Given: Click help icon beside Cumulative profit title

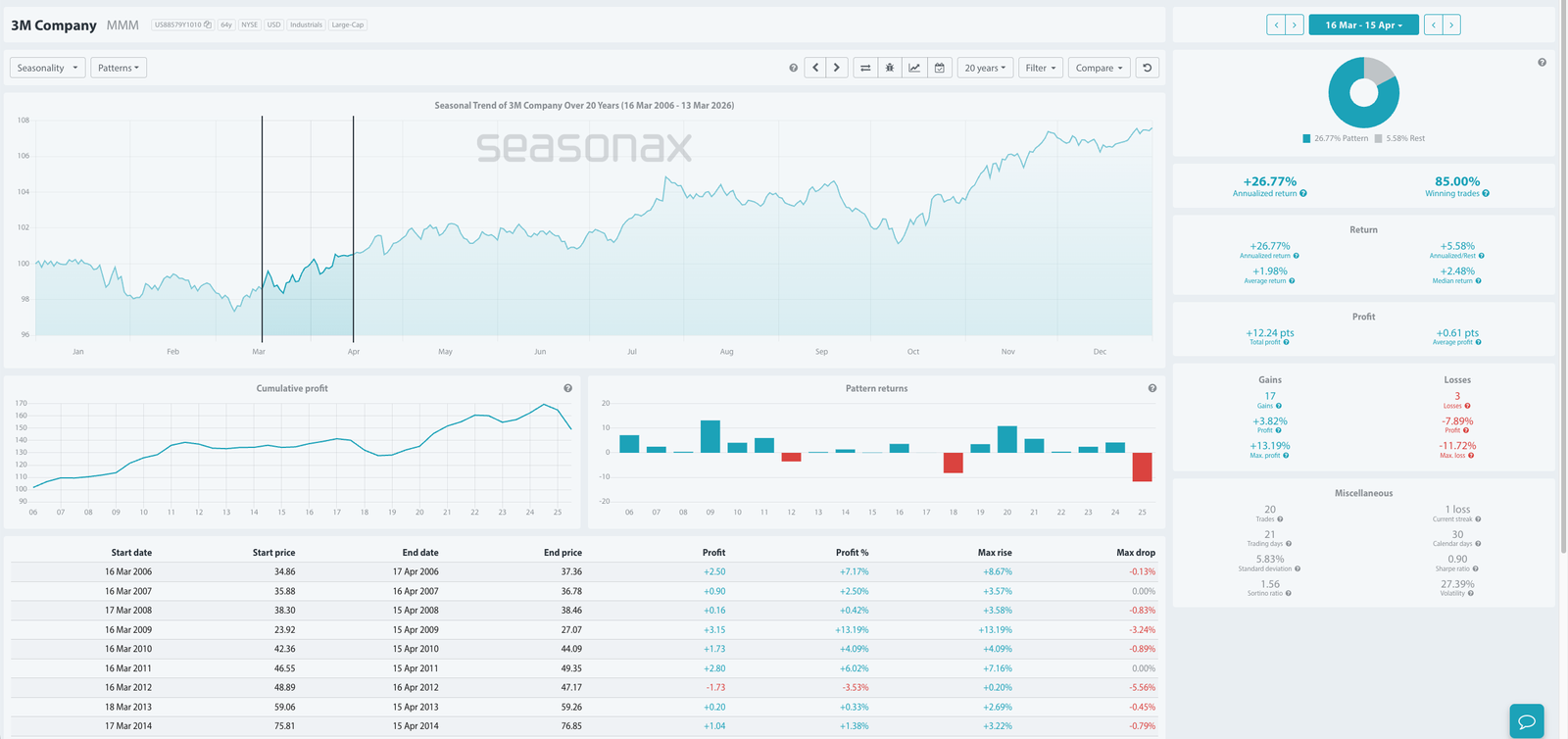Looking at the screenshot, I should (x=567, y=388).
